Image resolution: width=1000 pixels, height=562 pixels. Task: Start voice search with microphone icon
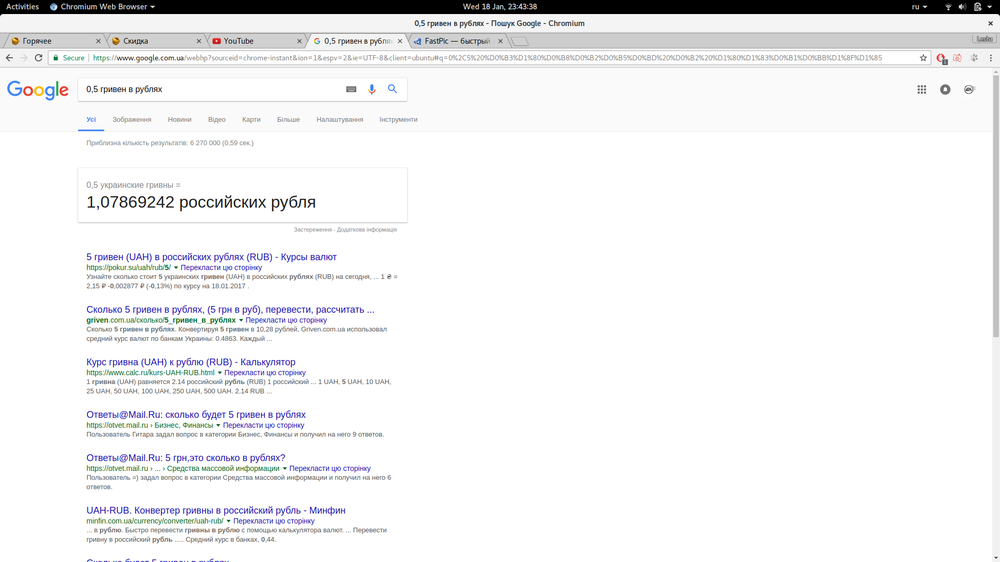click(372, 89)
